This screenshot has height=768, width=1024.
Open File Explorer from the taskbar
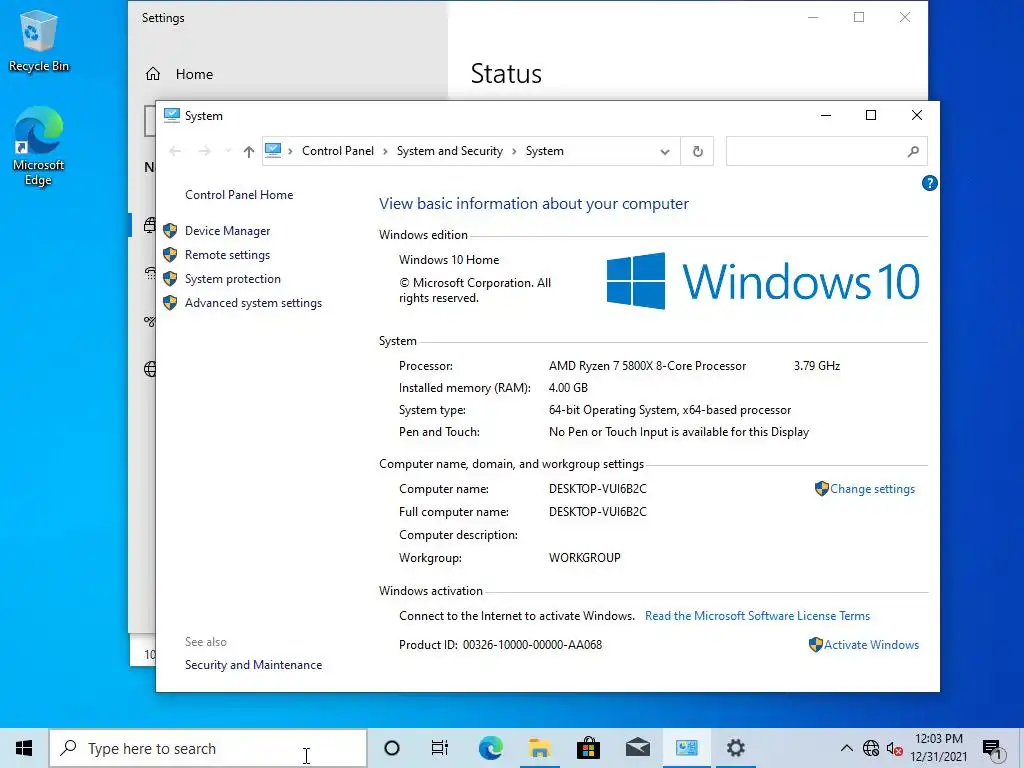pyautogui.click(x=539, y=748)
